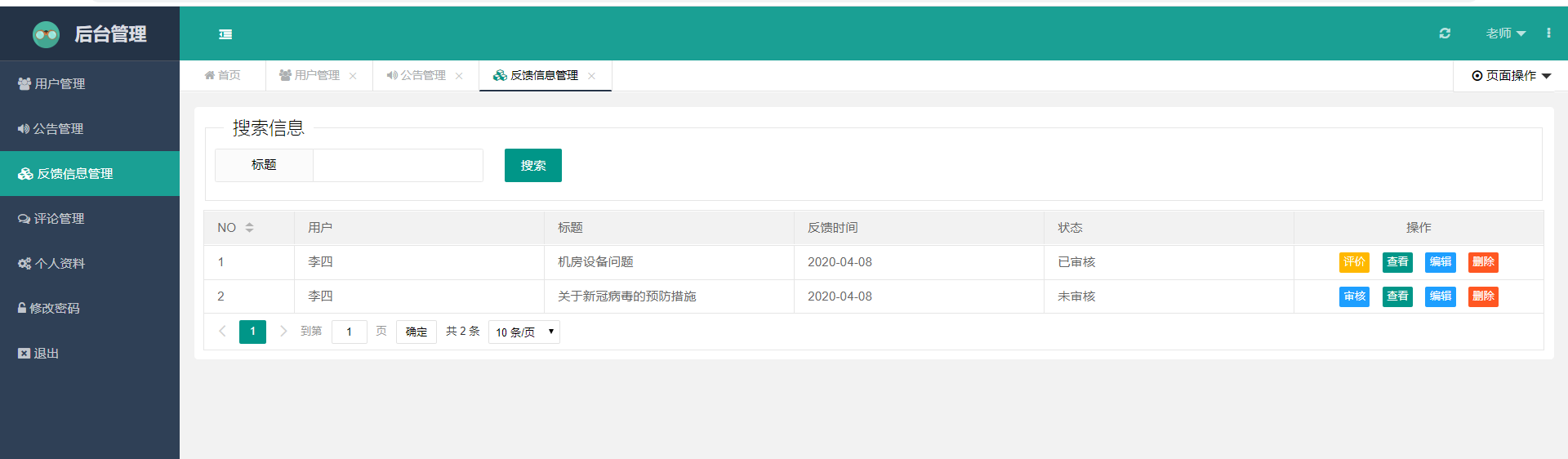Image resolution: width=1568 pixels, height=459 pixels.
Task: Click the 操作 column header
Action: [x=1419, y=228]
